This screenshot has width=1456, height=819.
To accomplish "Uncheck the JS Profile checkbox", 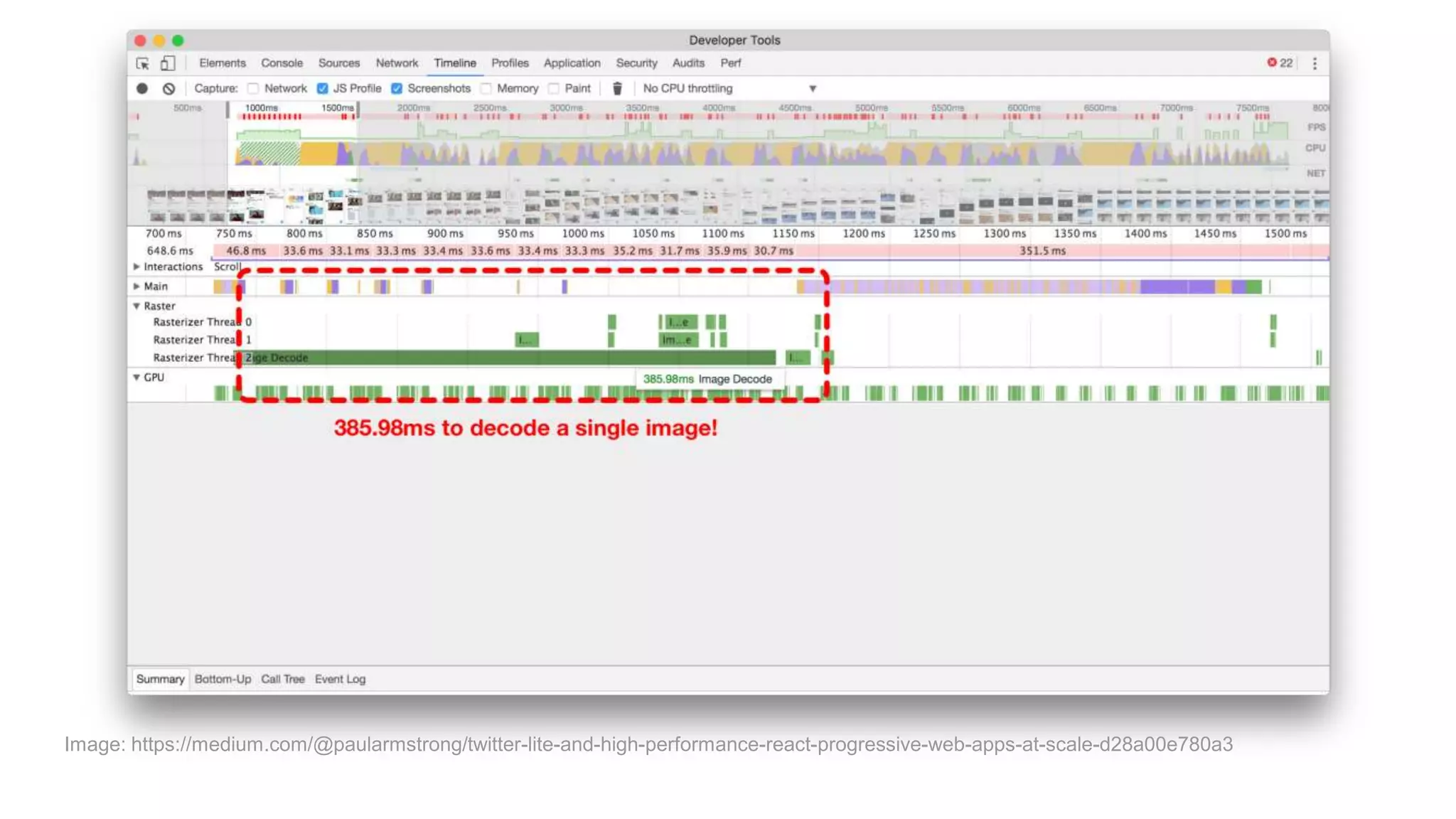I will 323,89.
